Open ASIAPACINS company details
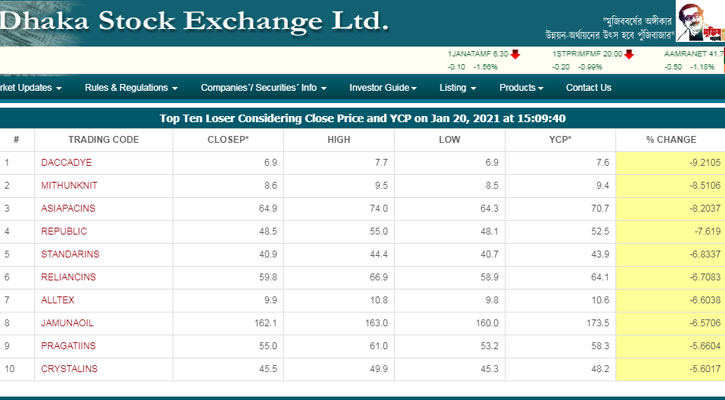 click(x=68, y=208)
